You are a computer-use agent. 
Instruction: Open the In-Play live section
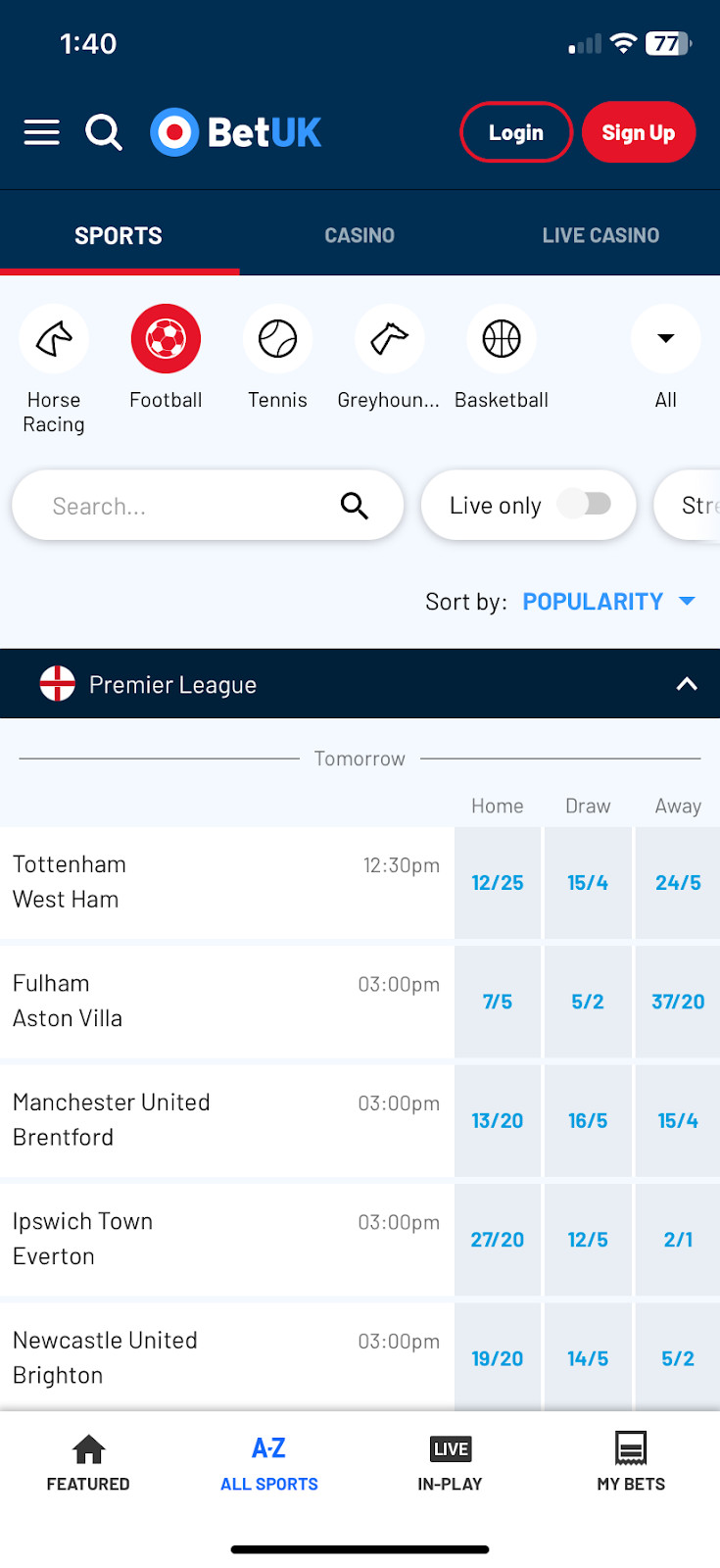point(451,1462)
